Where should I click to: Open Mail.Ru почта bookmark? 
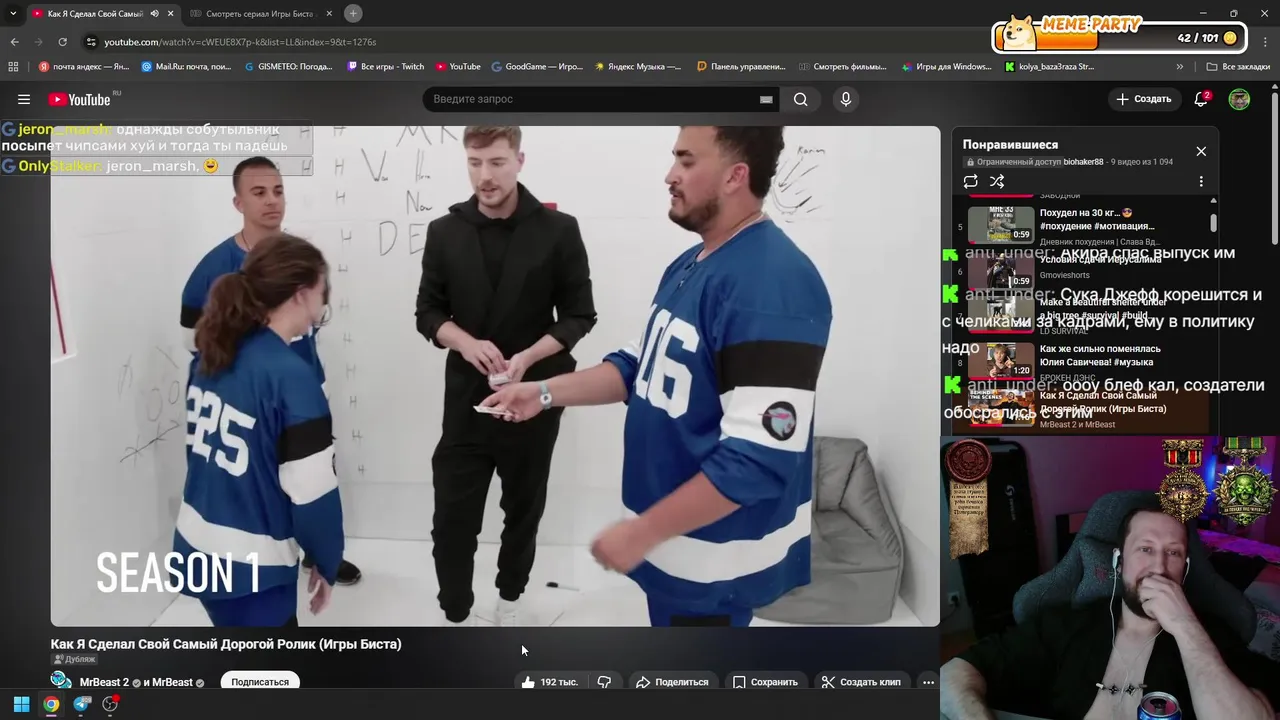[x=187, y=67]
